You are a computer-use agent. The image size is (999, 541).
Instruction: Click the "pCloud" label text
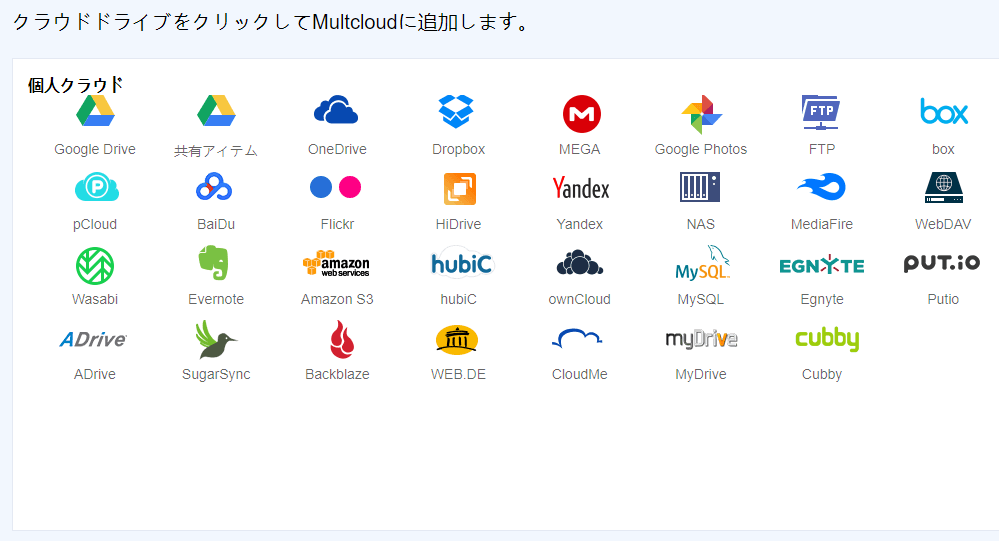click(x=95, y=224)
